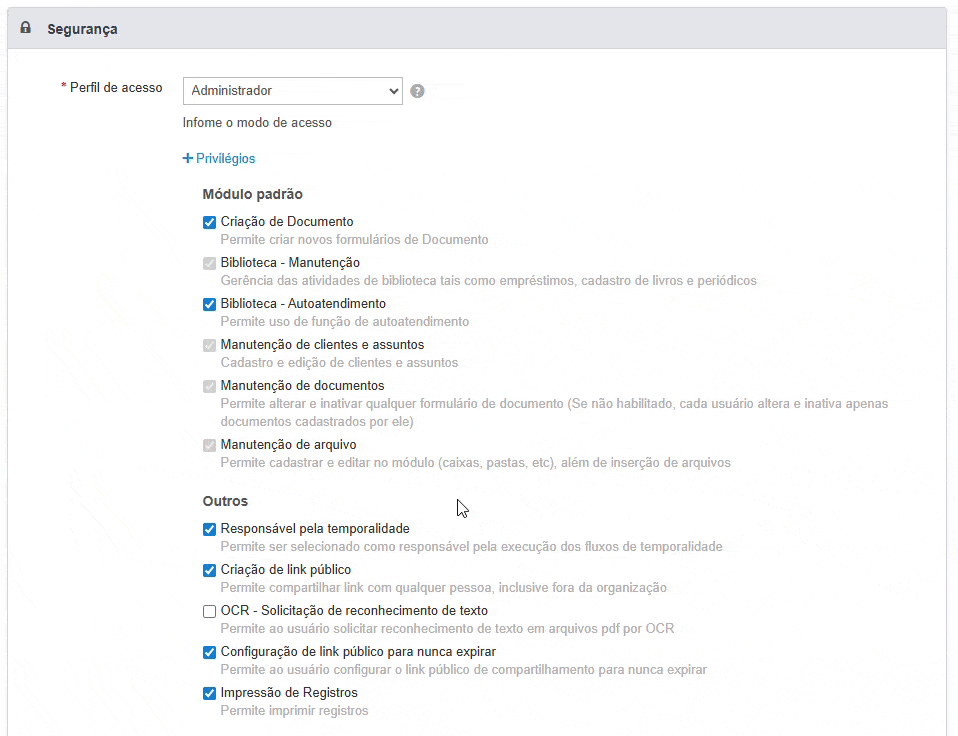Toggle Biblioteca - Autoatendimento checkbox
Screen dimensions: 958x736
(x=209, y=304)
